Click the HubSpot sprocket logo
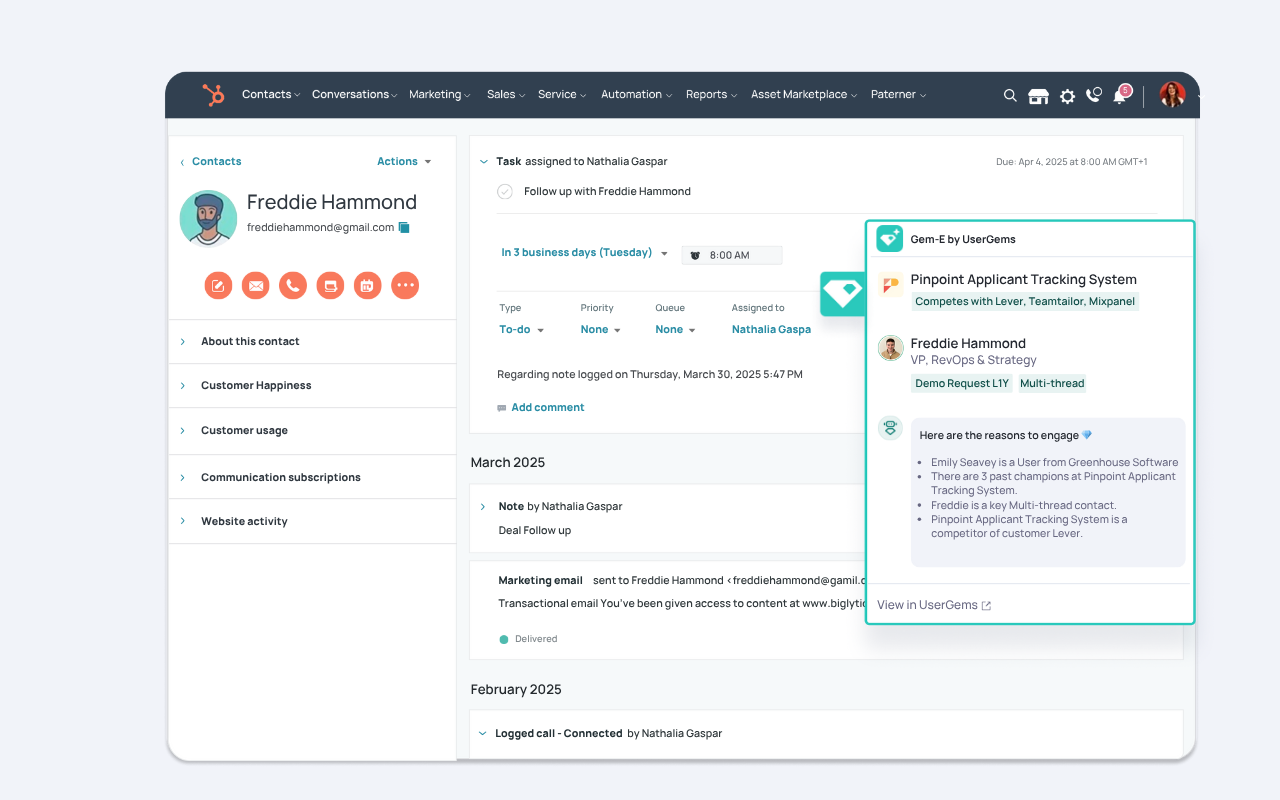The width and height of the screenshot is (1280, 800). click(x=213, y=95)
